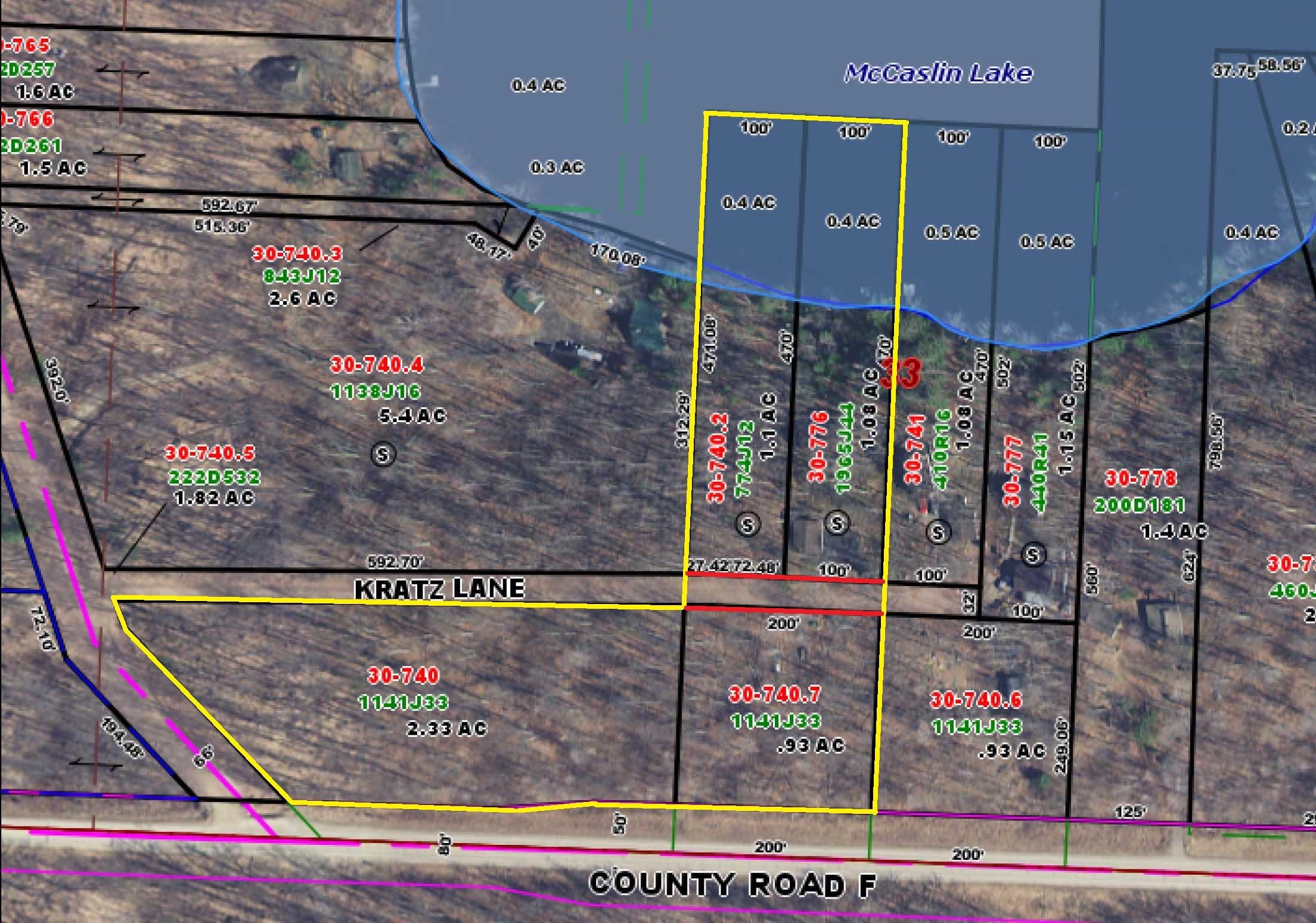The width and height of the screenshot is (1316, 923).
Task: Click the 2.33 AC acreage label
Action: 446,729
